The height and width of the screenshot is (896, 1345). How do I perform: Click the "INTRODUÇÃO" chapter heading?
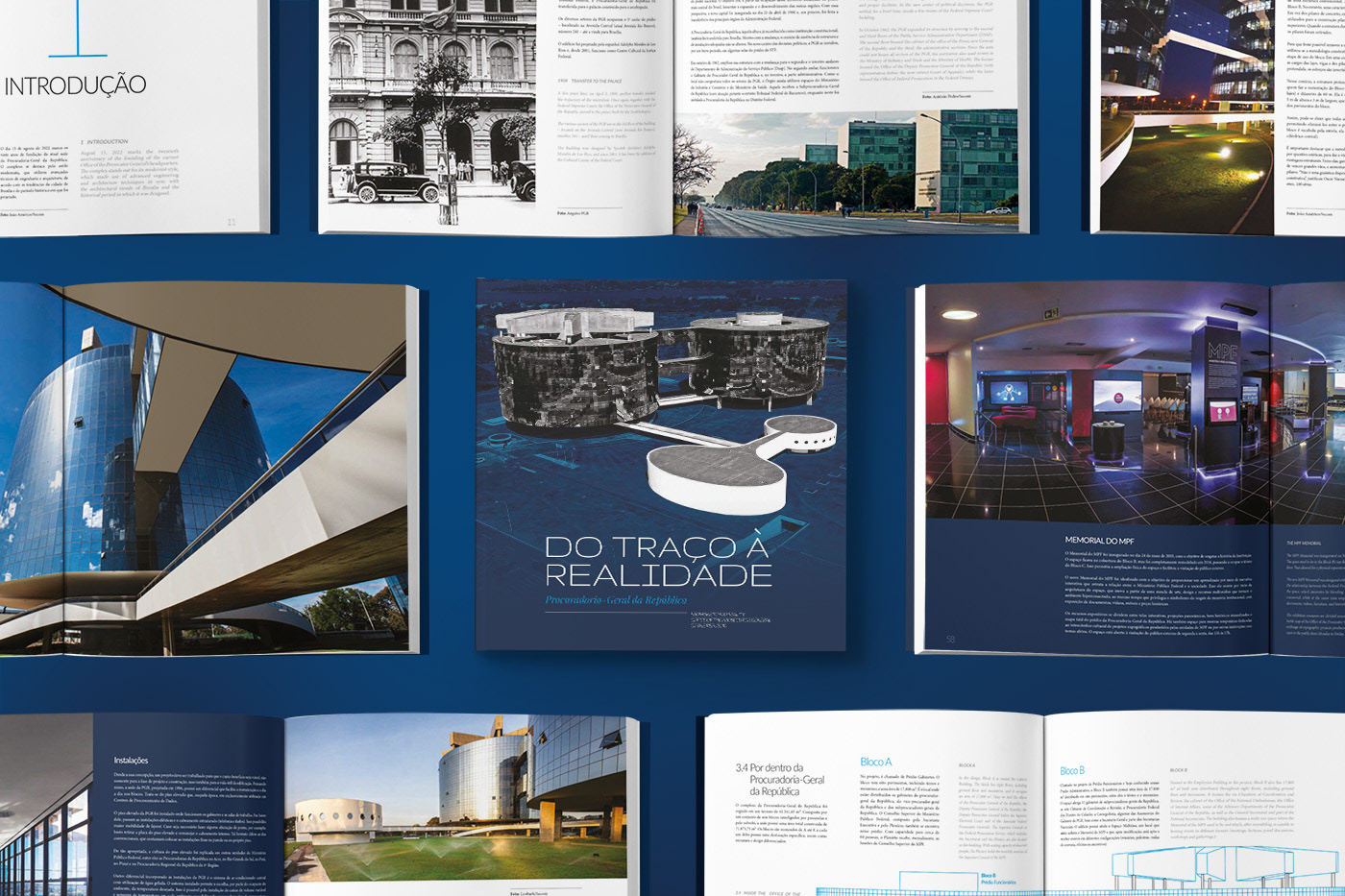tap(75, 85)
